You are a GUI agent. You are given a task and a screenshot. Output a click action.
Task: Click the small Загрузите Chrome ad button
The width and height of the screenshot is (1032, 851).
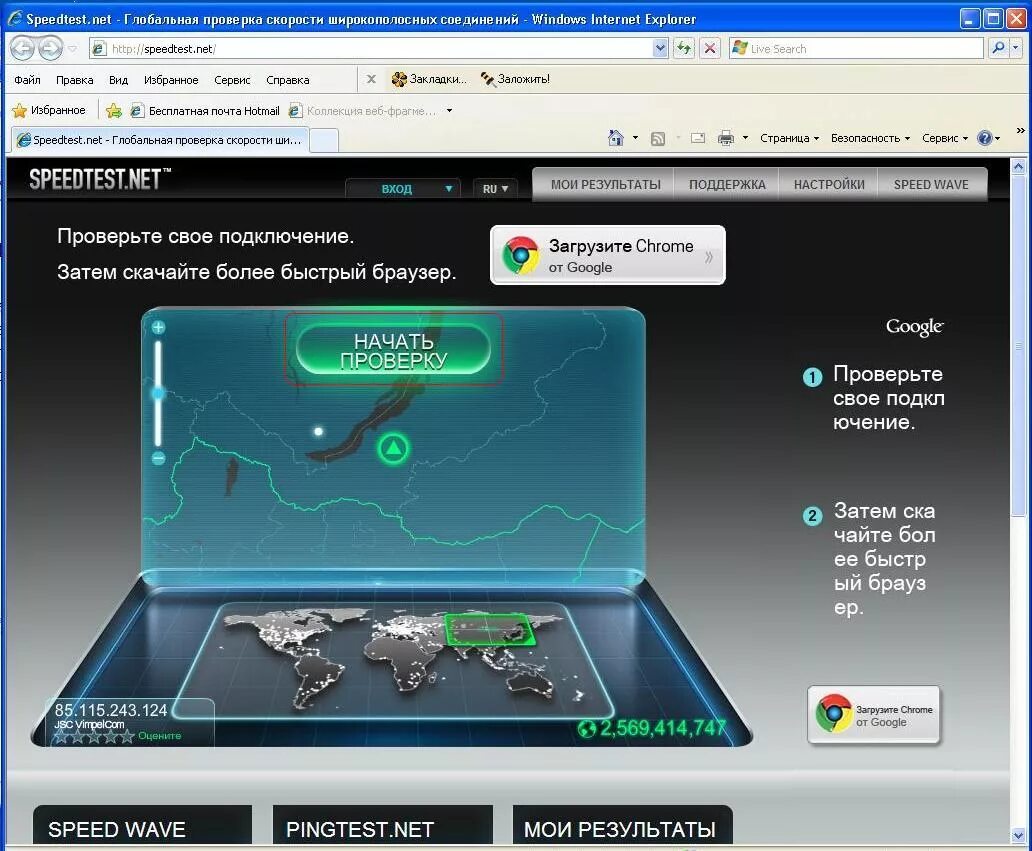coord(874,715)
